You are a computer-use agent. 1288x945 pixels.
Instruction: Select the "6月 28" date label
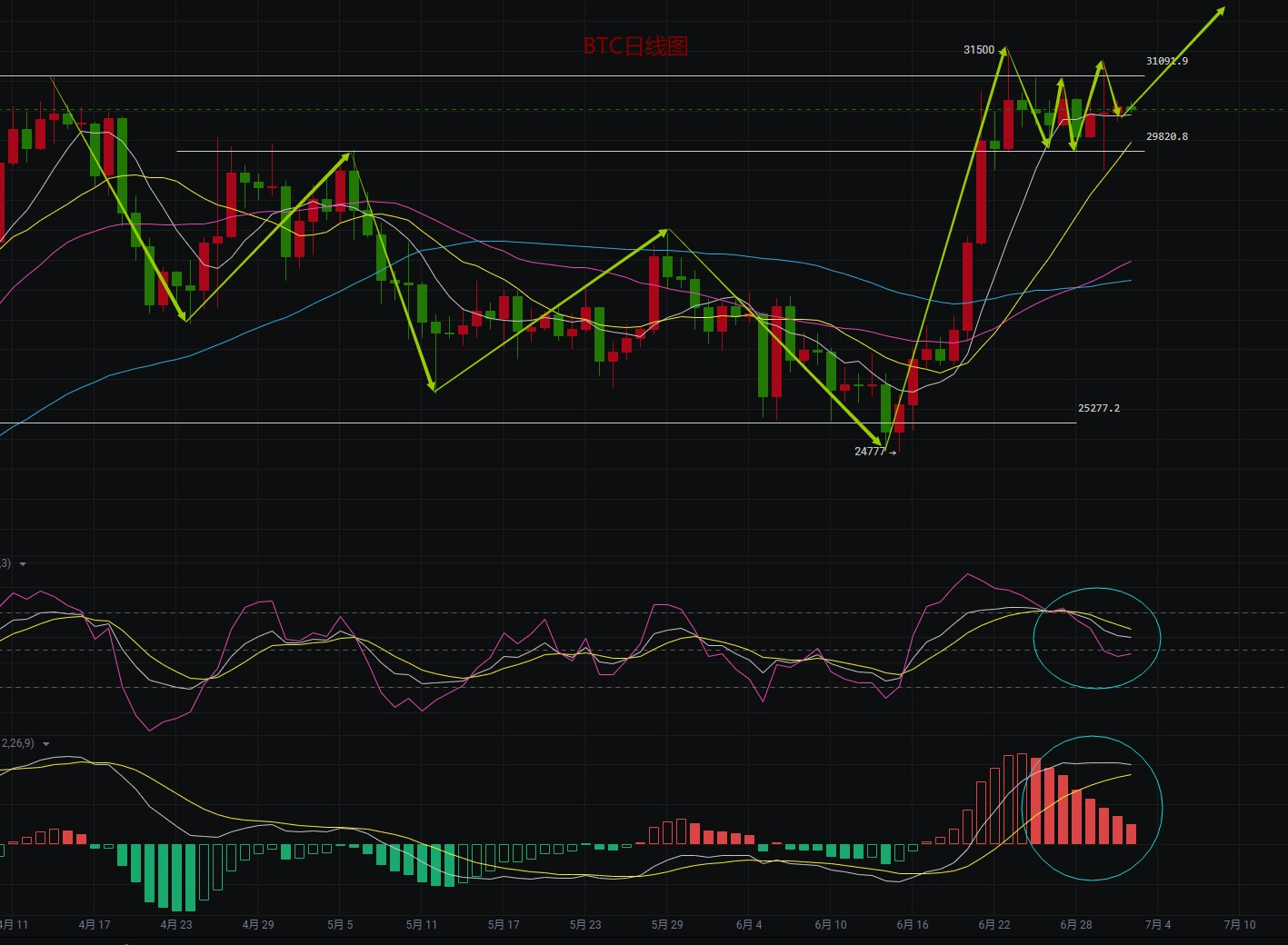pos(1076,925)
